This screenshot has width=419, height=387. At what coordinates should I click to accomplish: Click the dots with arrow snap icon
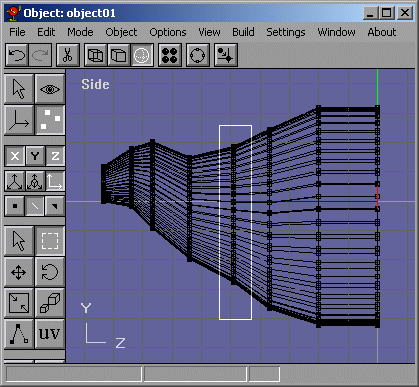[226, 55]
